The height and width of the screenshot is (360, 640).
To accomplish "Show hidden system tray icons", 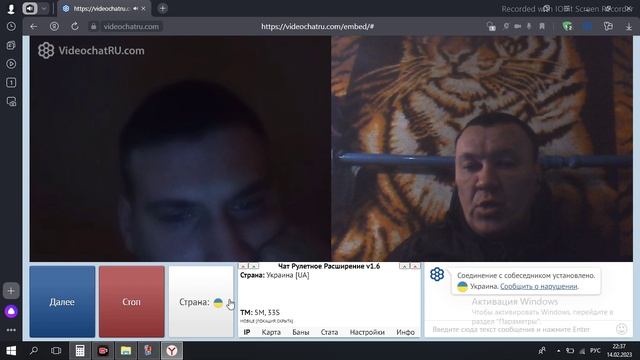I will [558, 351].
